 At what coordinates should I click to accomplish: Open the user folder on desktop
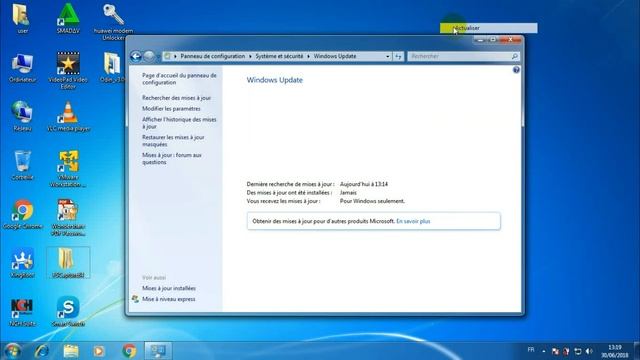(21, 19)
